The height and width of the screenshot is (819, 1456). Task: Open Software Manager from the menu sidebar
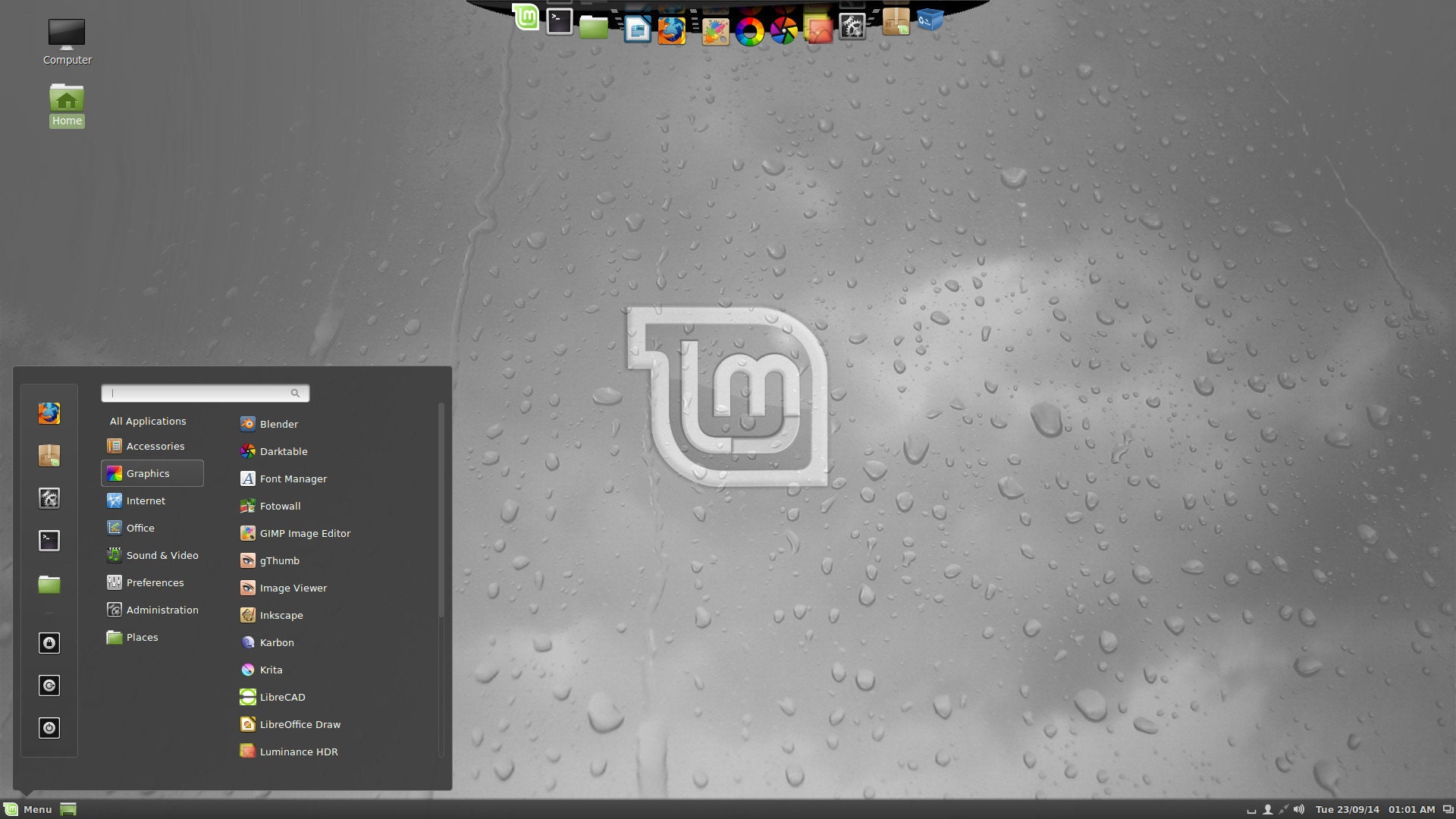coord(49,455)
